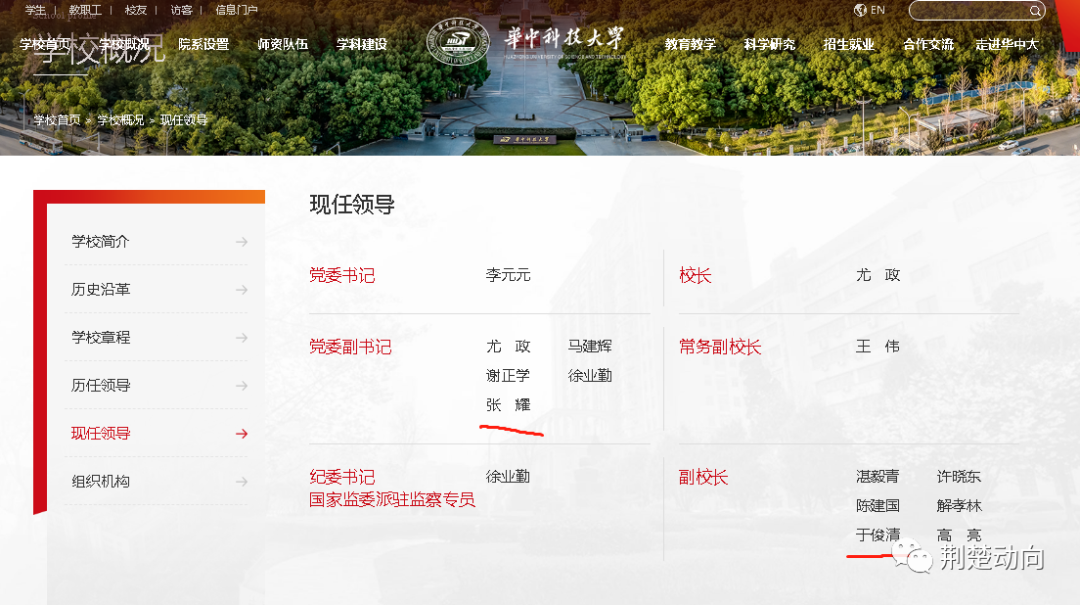This screenshot has height=605, width=1080.
Task: Click 学校首页 breadcrumb link
Action: point(57,120)
